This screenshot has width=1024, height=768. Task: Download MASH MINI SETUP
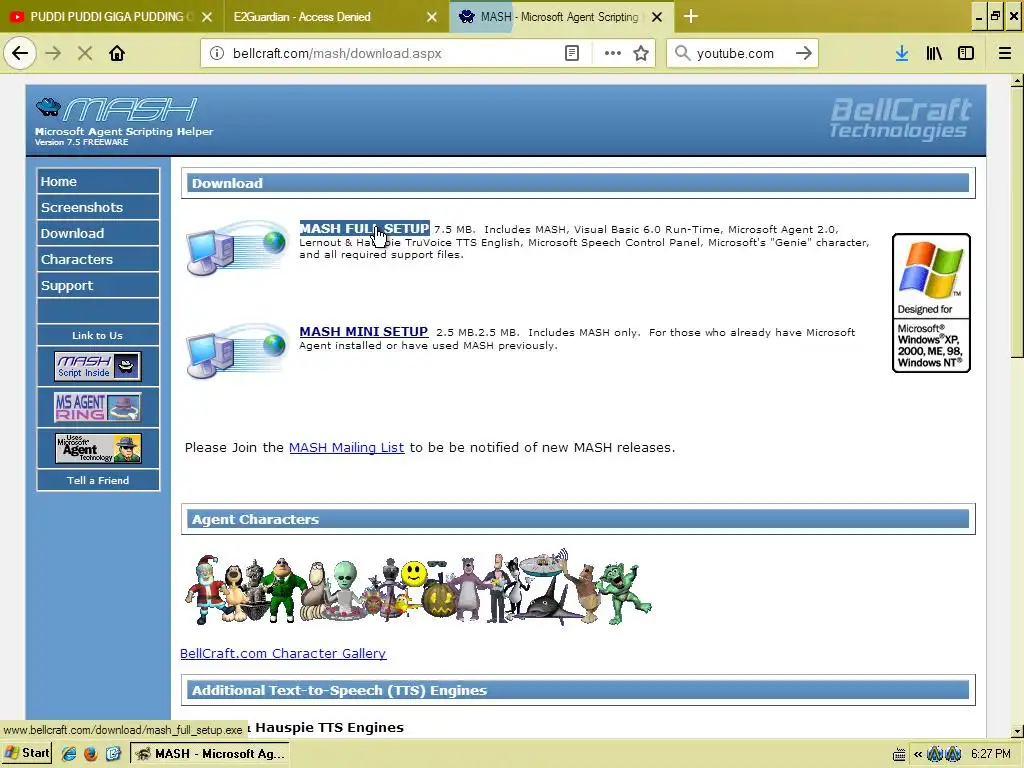click(x=364, y=332)
